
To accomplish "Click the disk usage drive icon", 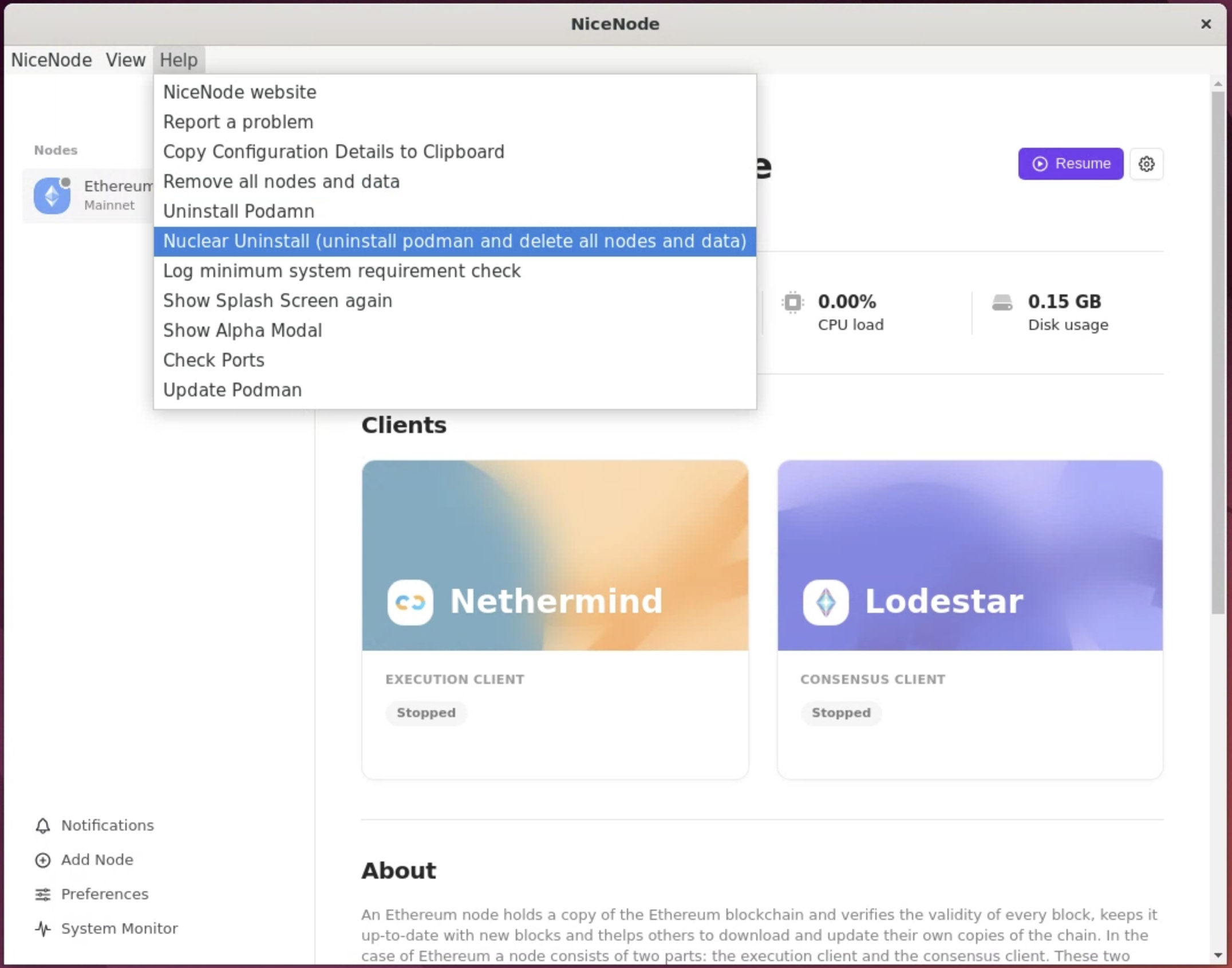I will (x=1002, y=302).
